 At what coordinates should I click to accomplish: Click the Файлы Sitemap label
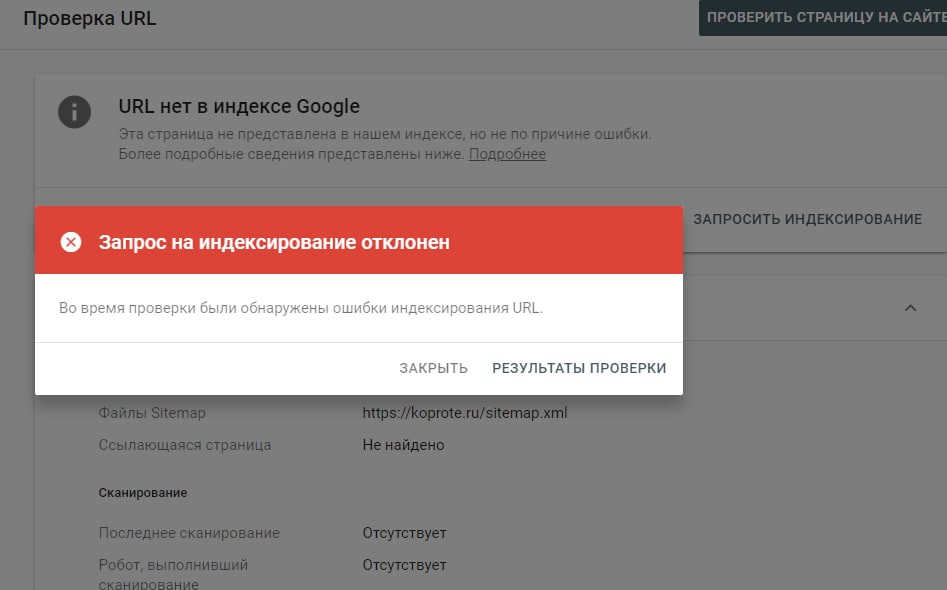[152, 413]
